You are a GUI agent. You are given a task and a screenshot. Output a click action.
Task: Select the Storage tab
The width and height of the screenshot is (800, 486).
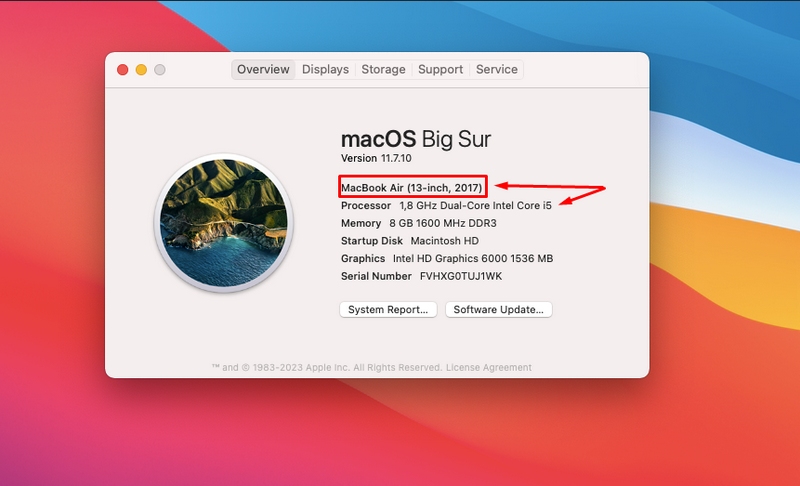pyautogui.click(x=383, y=70)
